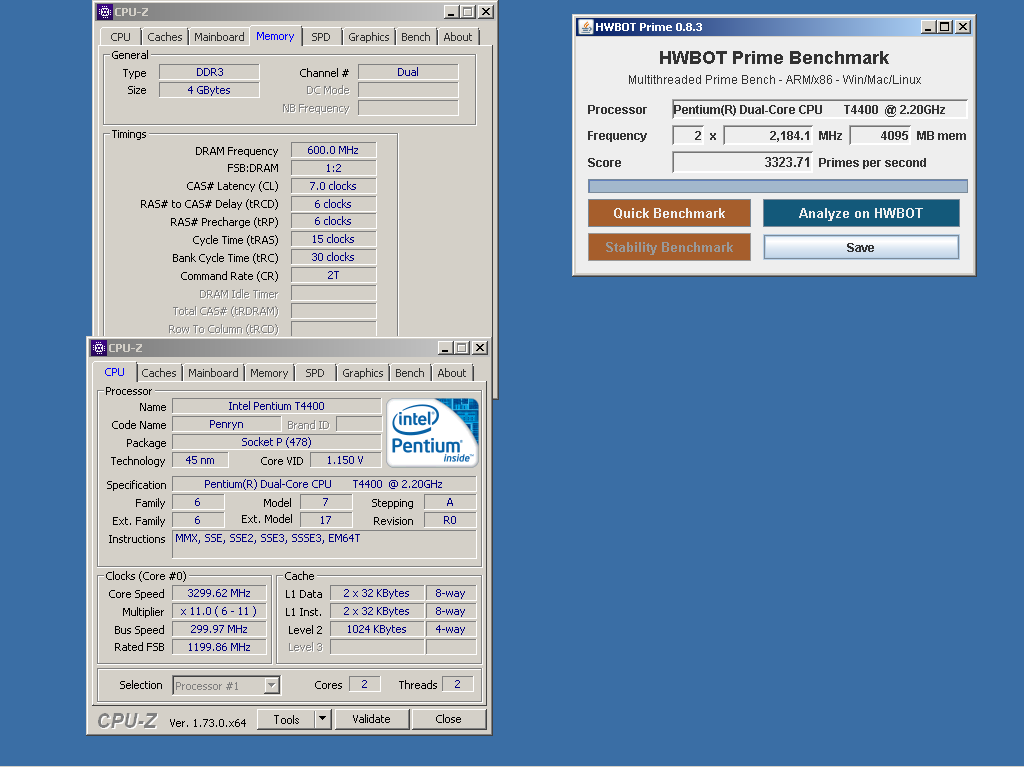
Task: Click the 30 clocks Bank Cycle Time value
Action: coord(333,257)
